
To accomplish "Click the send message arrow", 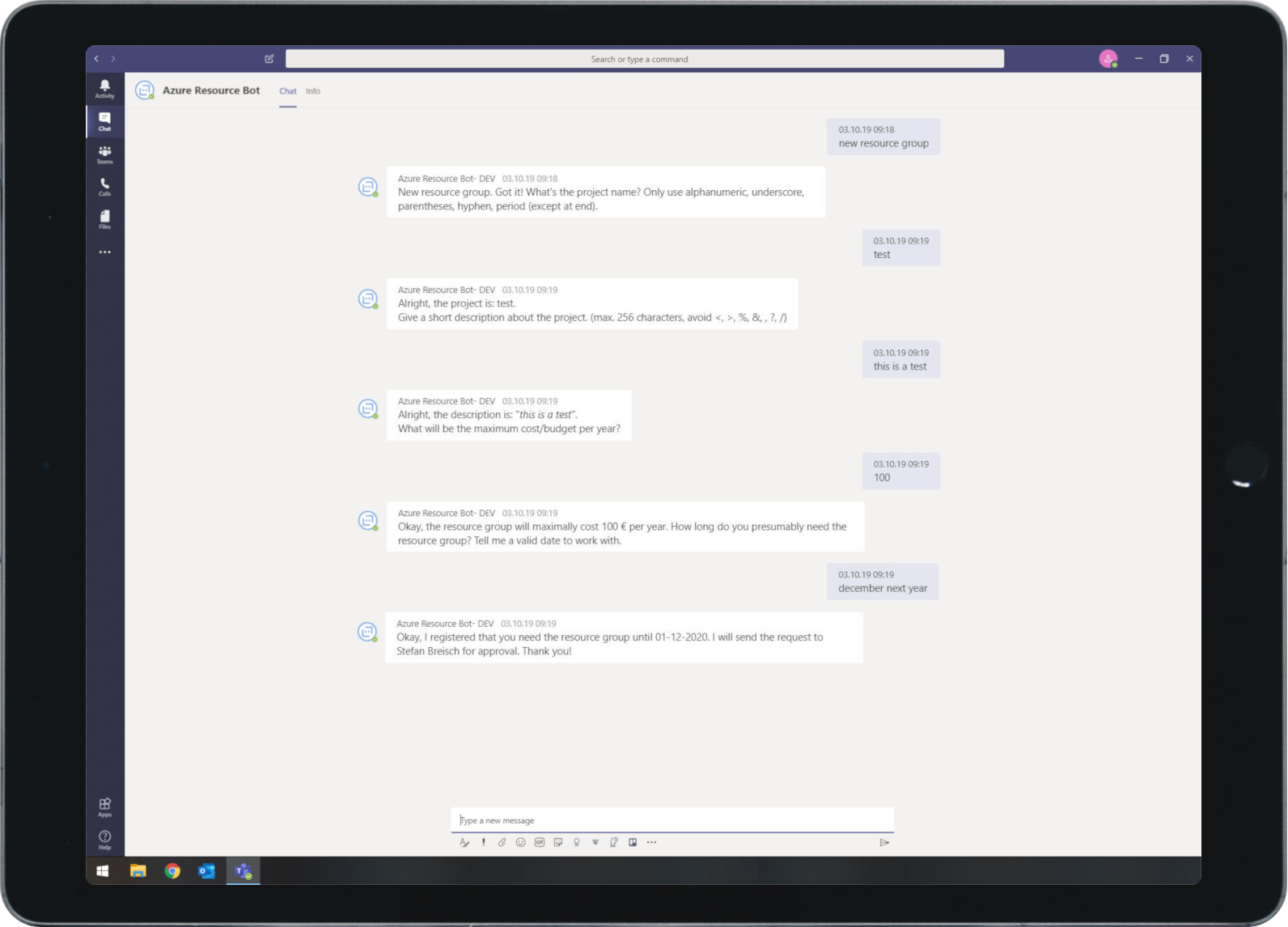I will point(884,842).
